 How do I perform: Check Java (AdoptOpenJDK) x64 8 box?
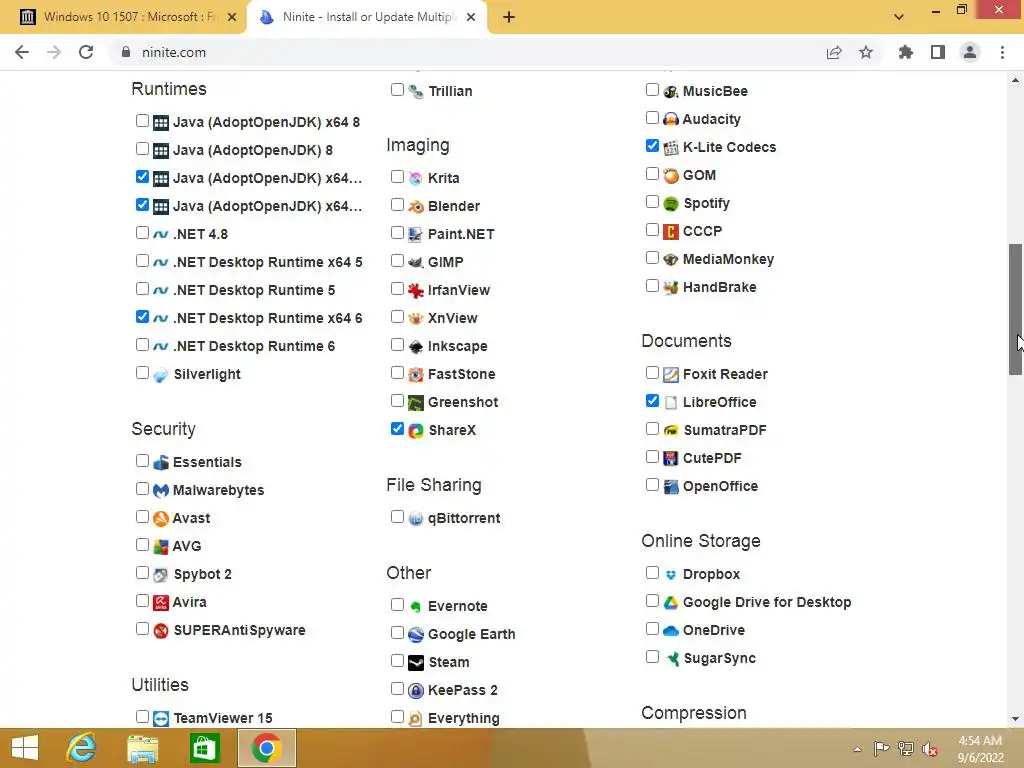tap(142, 120)
